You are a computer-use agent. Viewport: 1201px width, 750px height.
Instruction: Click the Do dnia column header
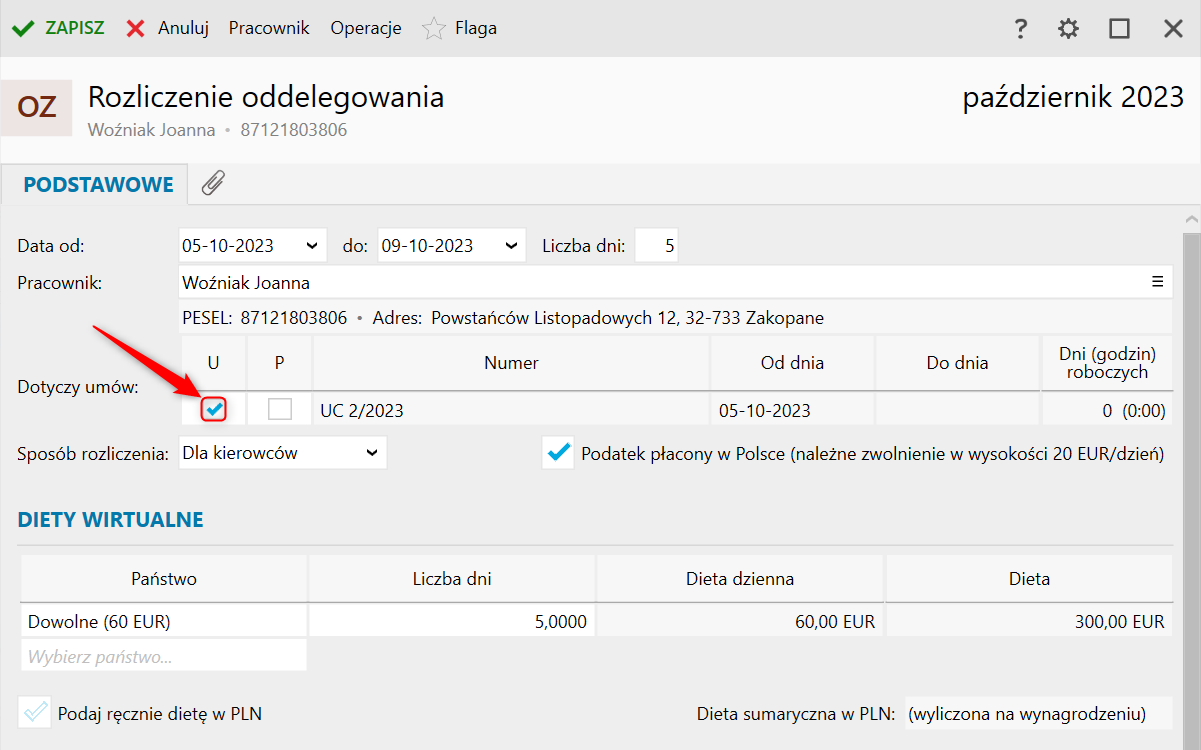click(x=957, y=363)
